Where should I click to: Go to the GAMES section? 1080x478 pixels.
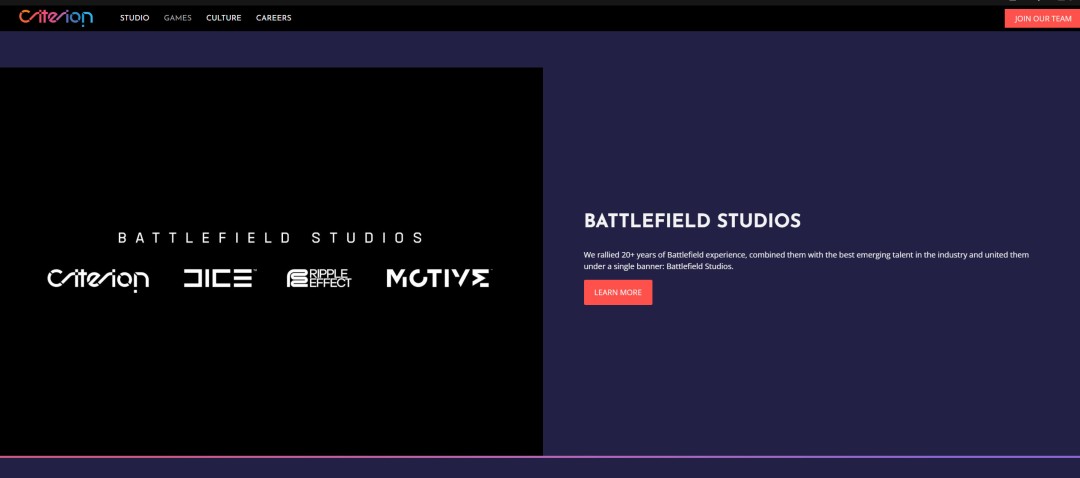177,18
